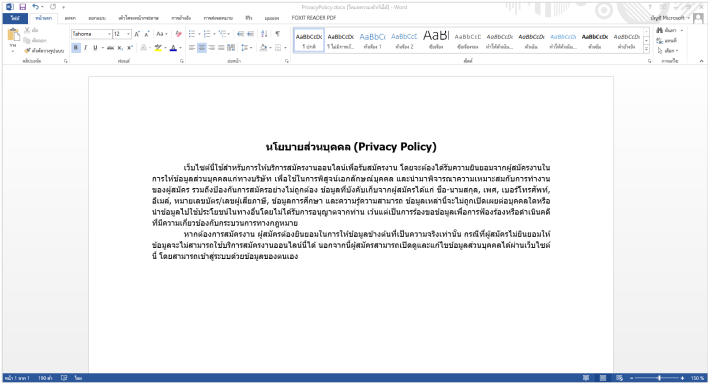Click the Thai Distributed alignment icon

tap(231, 47)
